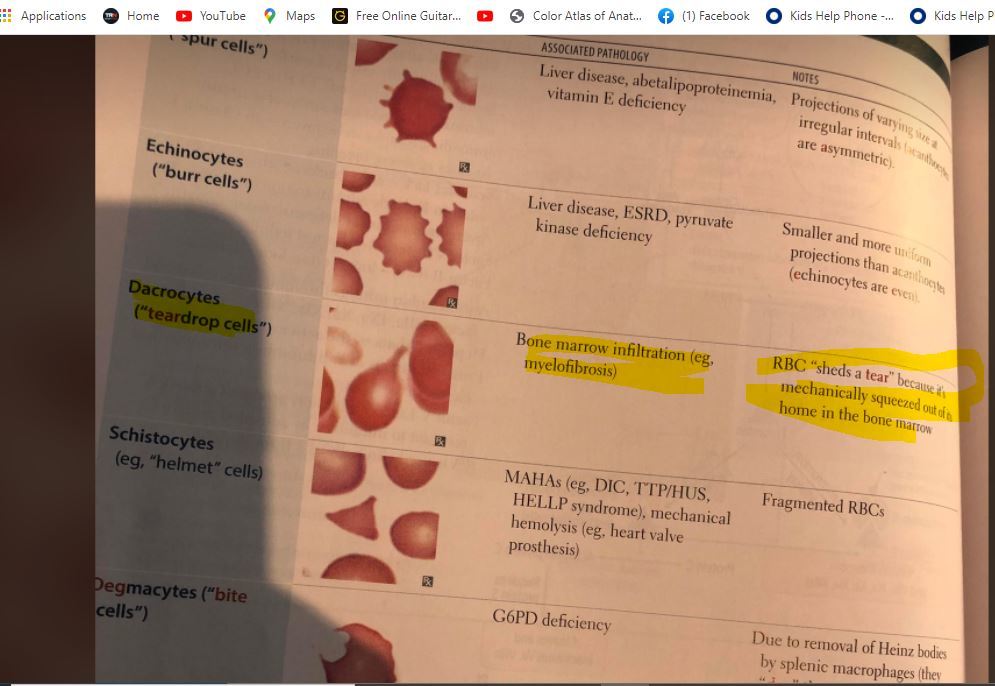Screen dimensions: 995x686
Task: Click 'Liver disease, abetalipoproteinemia,' text
Action: [x=657, y=83]
